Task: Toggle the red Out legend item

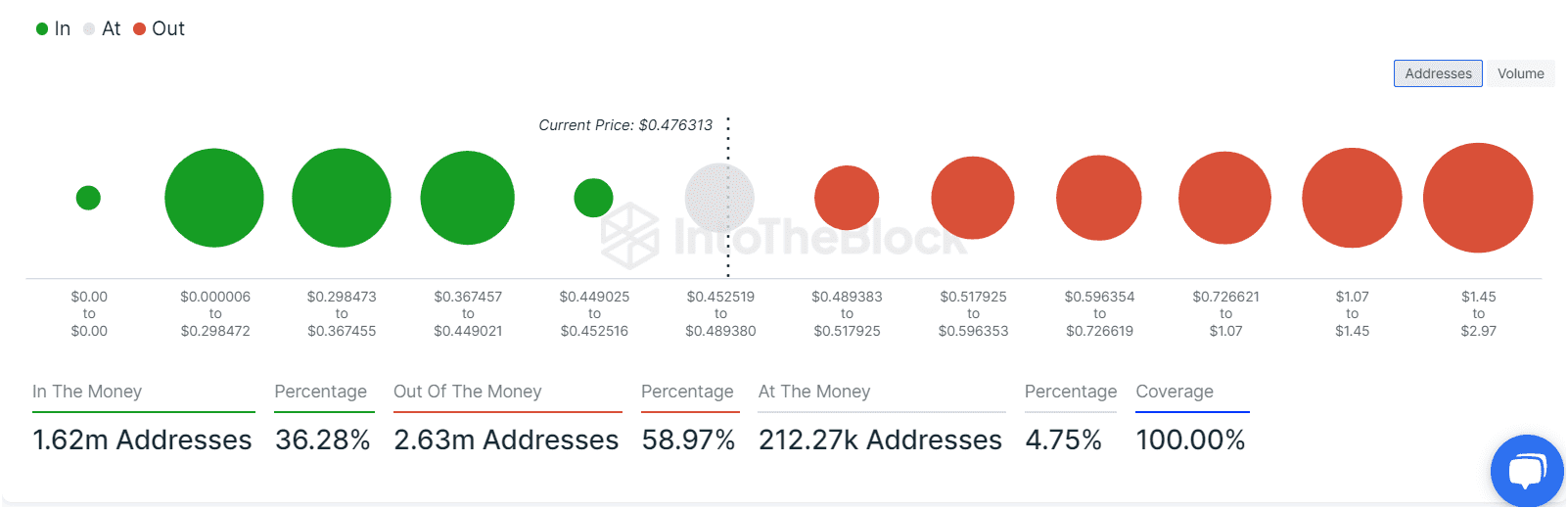Action: tap(159, 29)
